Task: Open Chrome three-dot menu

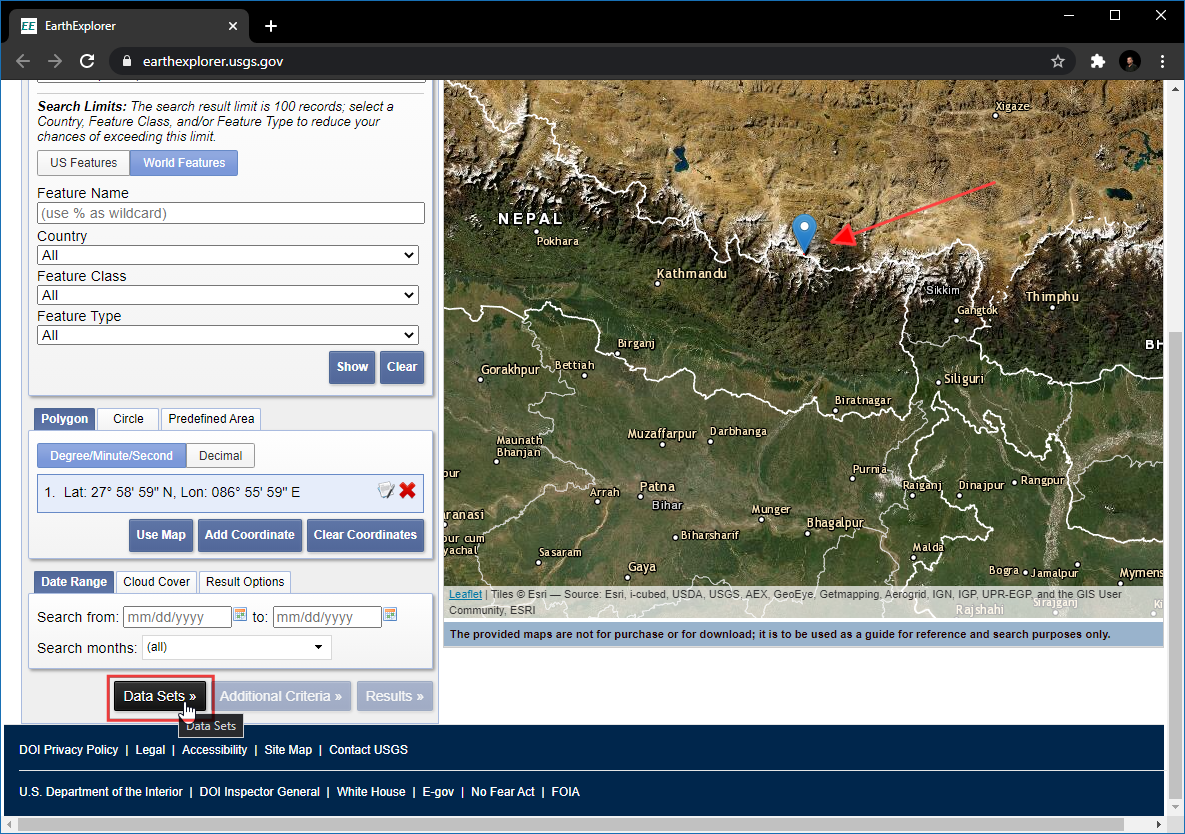Action: pyautogui.click(x=1162, y=61)
